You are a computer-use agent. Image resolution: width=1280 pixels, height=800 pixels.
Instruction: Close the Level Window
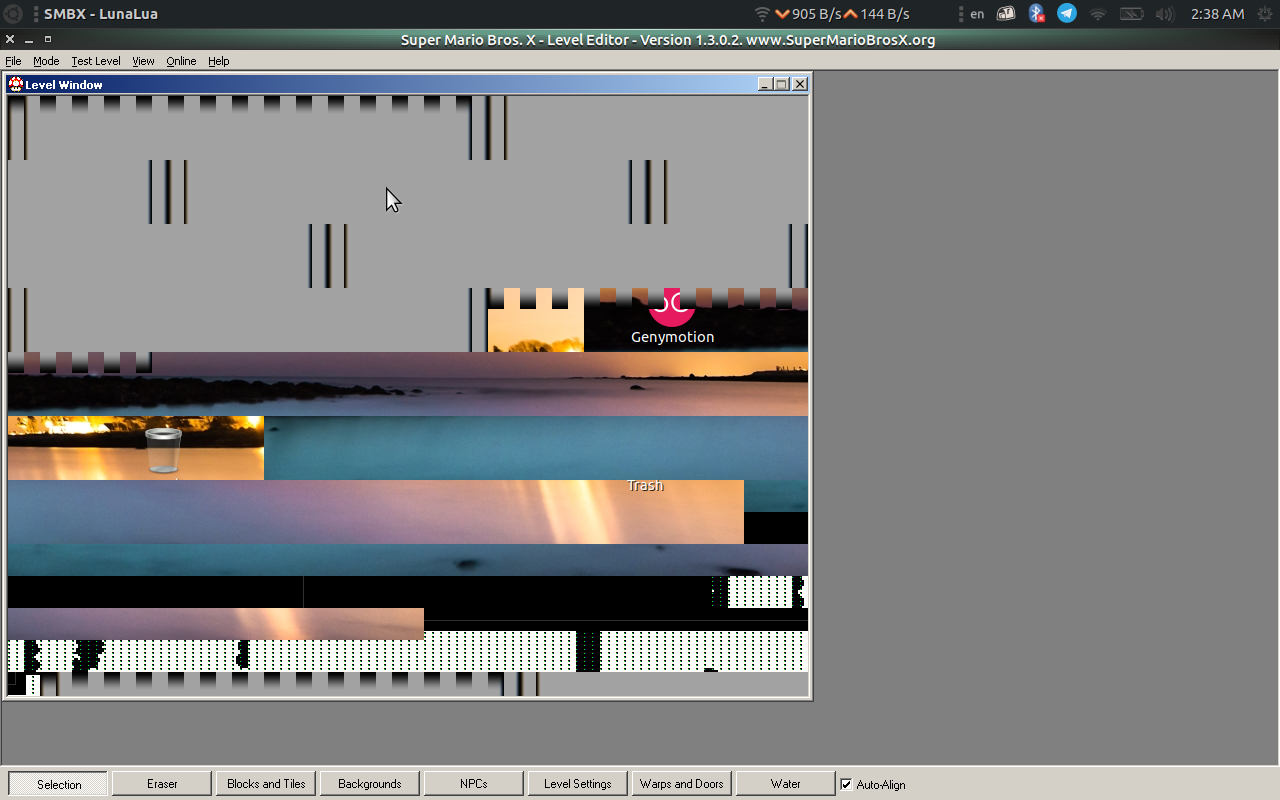coord(800,85)
